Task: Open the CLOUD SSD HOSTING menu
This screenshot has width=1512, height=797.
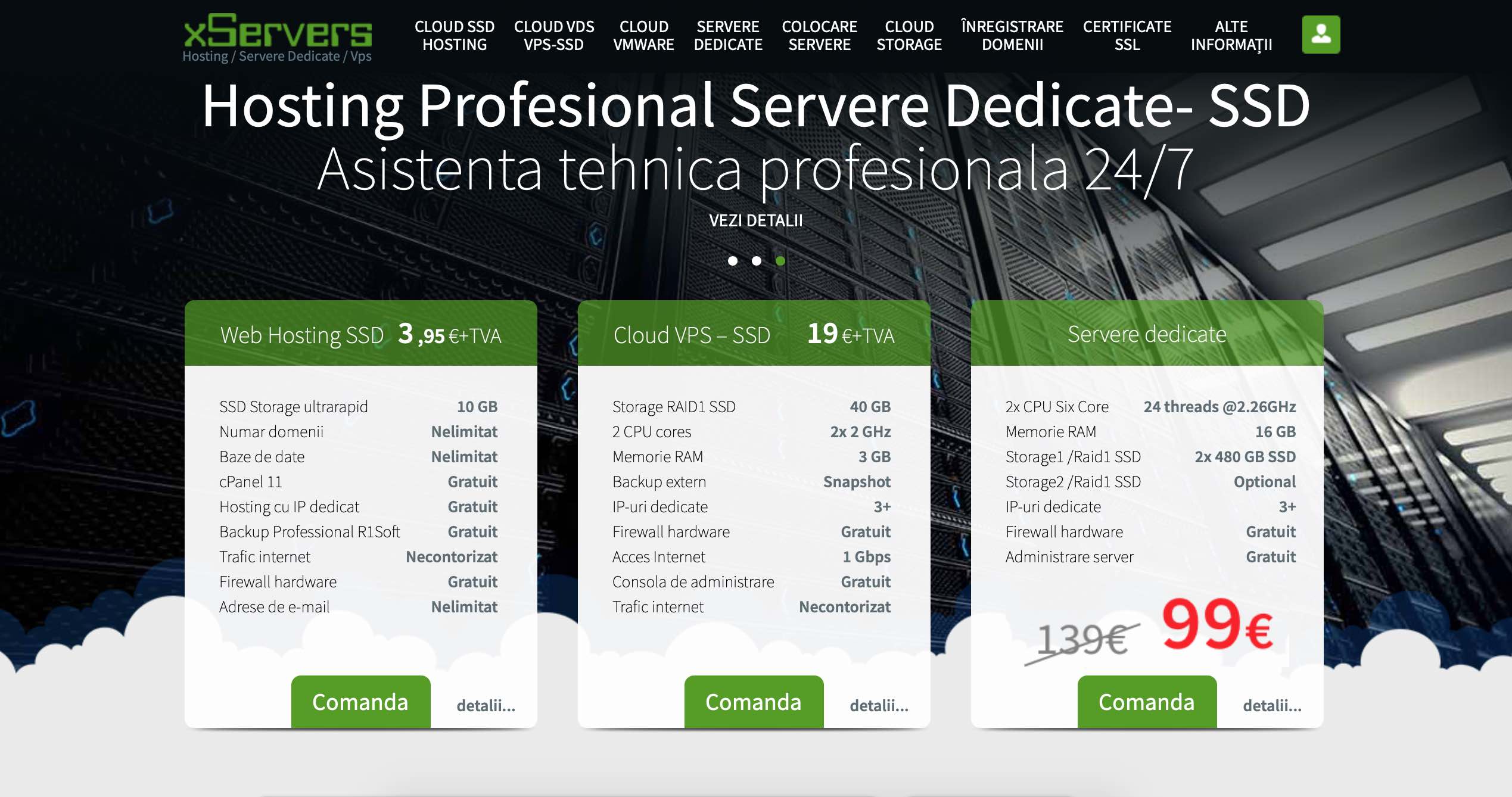Action: point(455,36)
